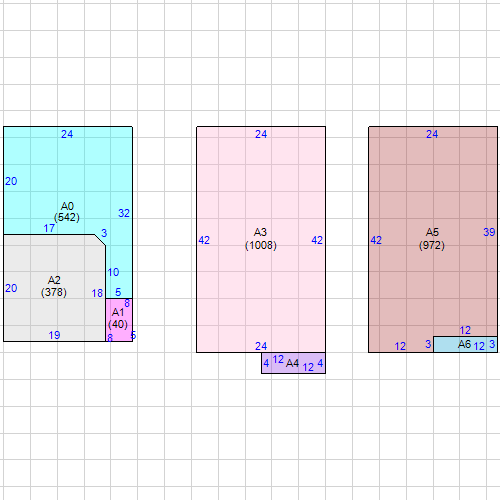
Task: Click dimension 3 on A6's right edge
Action: point(492,344)
